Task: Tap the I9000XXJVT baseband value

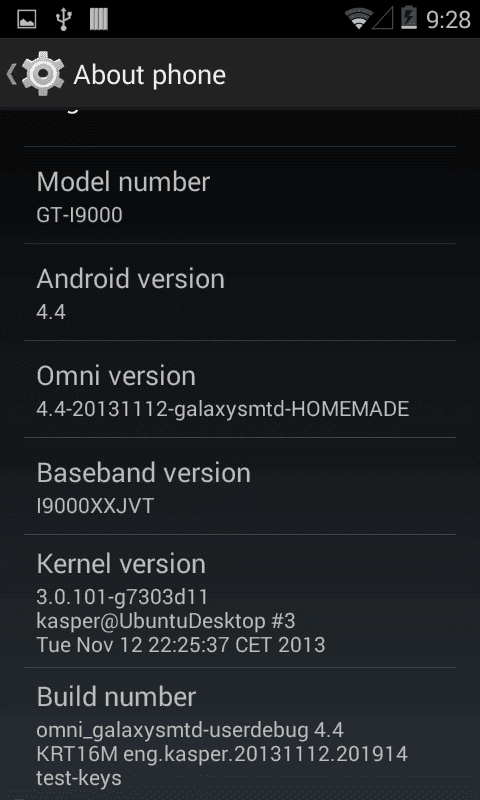Action: click(x=95, y=506)
